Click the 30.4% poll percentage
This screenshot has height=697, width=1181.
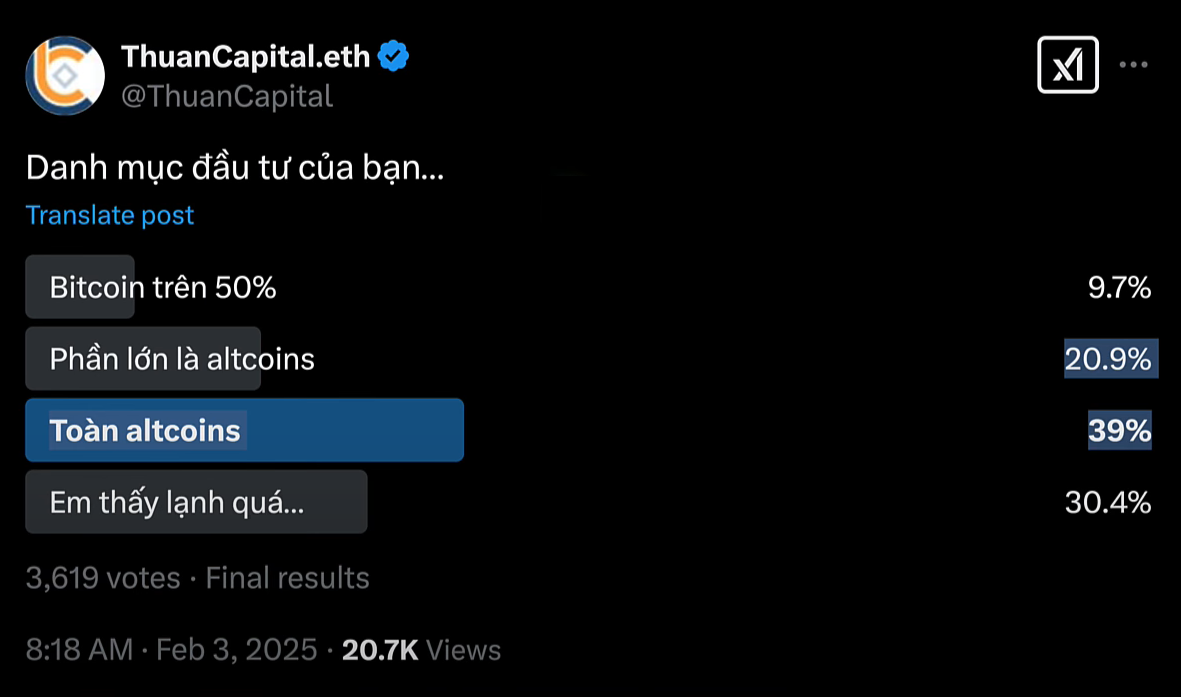tap(1108, 502)
